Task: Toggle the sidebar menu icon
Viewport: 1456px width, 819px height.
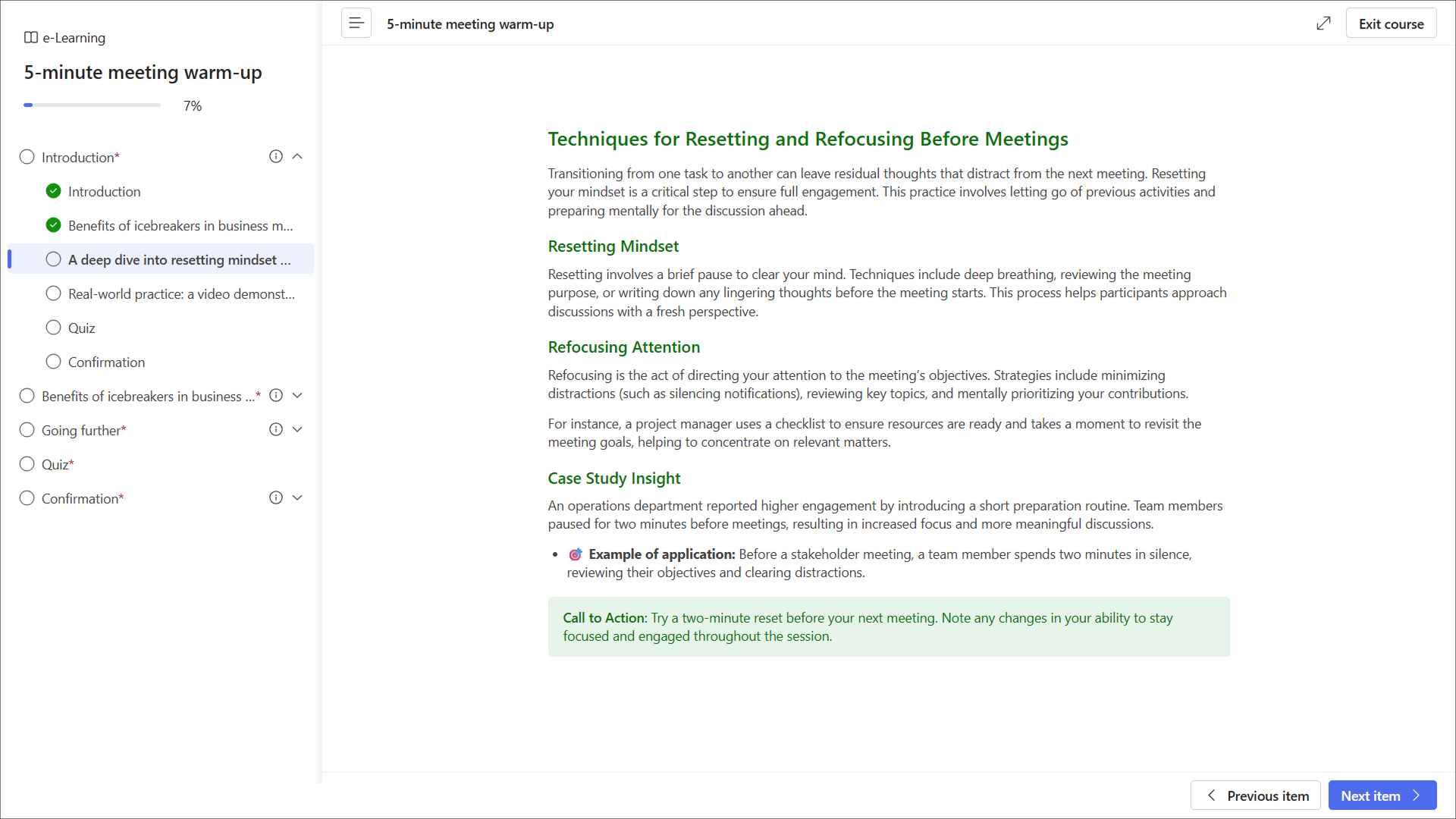Action: tap(356, 24)
